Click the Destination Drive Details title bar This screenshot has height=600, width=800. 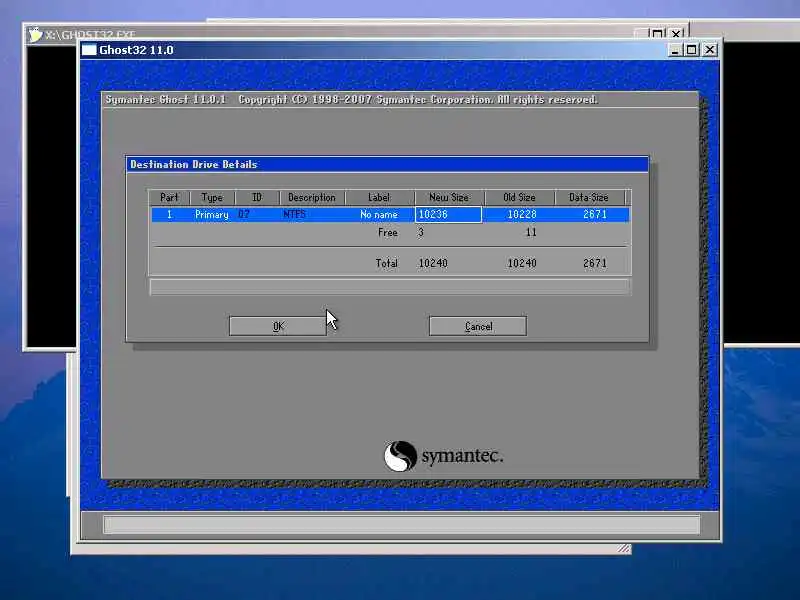[x=387, y=164]
